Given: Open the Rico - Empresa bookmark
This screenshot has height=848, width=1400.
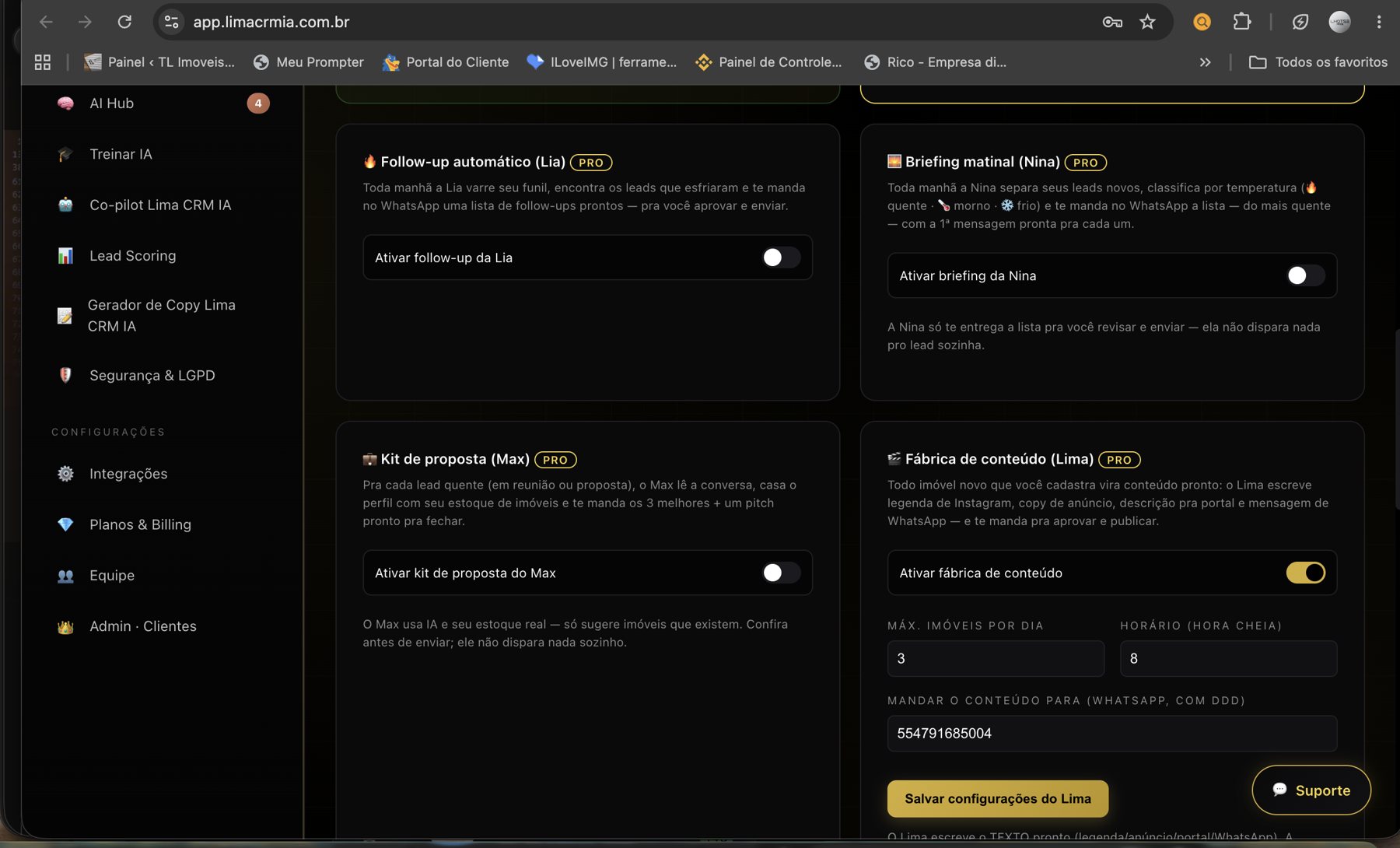Looking at the screenshot, I should pos(936,62).
